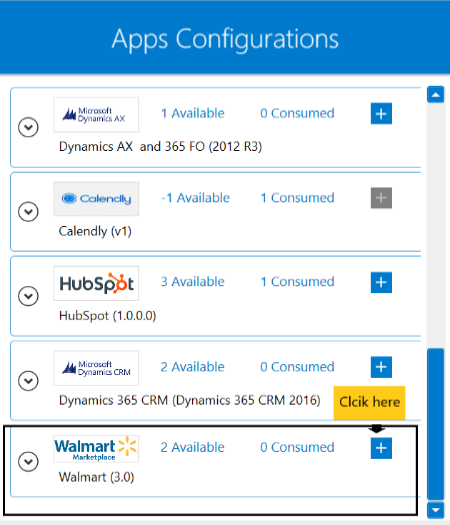Select the 'HubSpot (1.0.0.0)' label
This screenshot has width=450, height=525.
[x=107, y=316]
